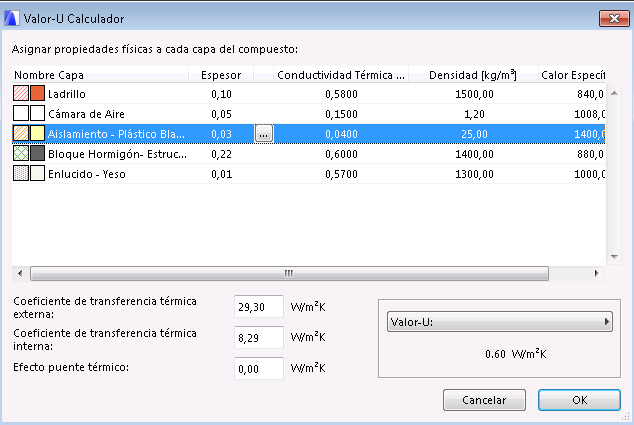Click the Enlucido - Yeso dotted pattern icon
634x425 pixels.
coord(21,173)
